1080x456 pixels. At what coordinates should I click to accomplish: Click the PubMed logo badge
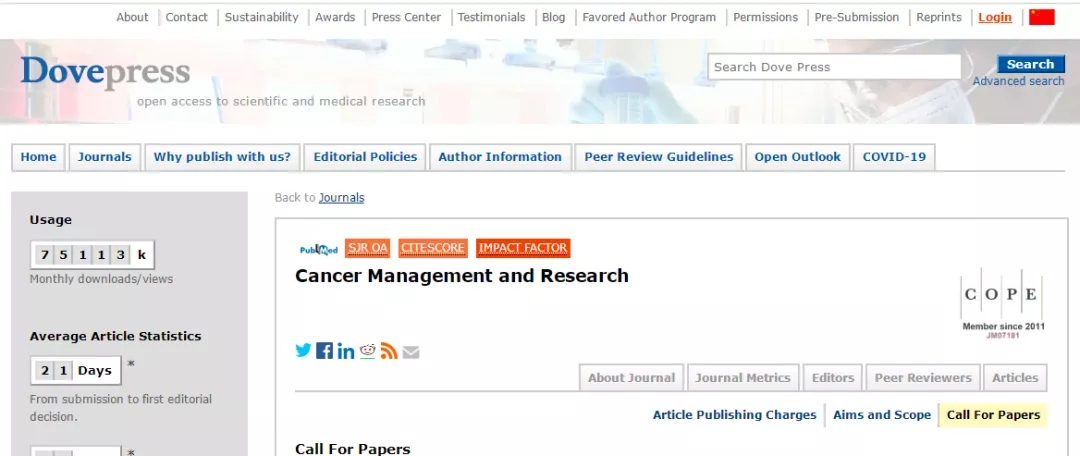pyautogui.click(x=319, y=249)
